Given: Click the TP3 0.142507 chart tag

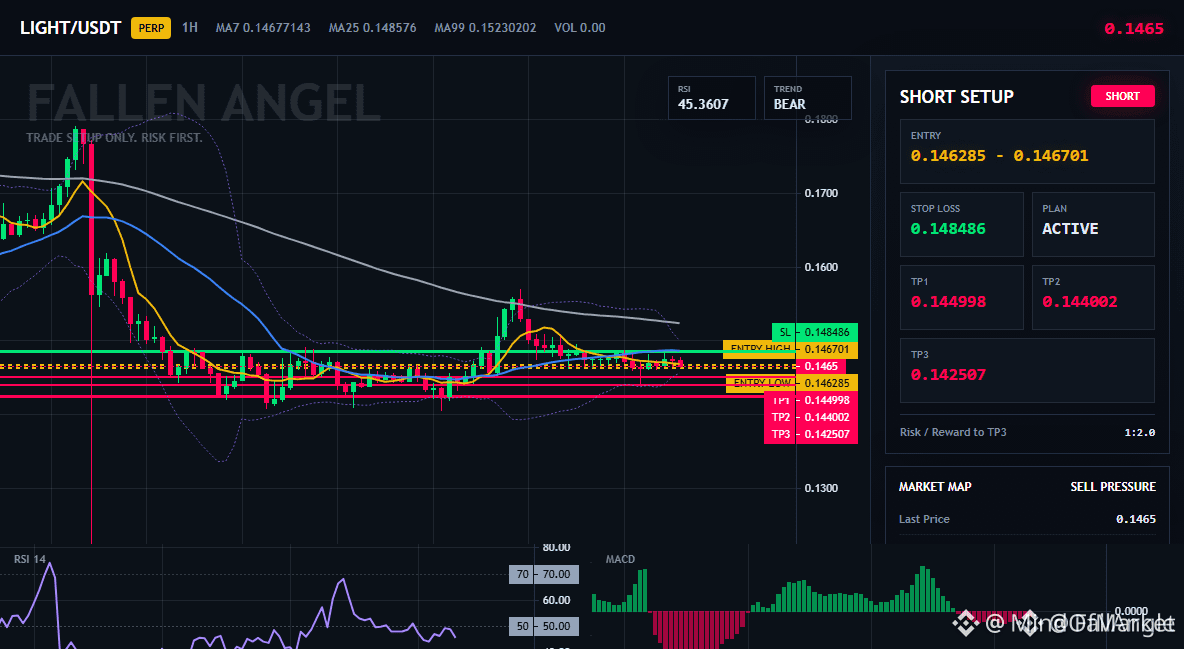Looking at the screenshot, I should point(810,434).
